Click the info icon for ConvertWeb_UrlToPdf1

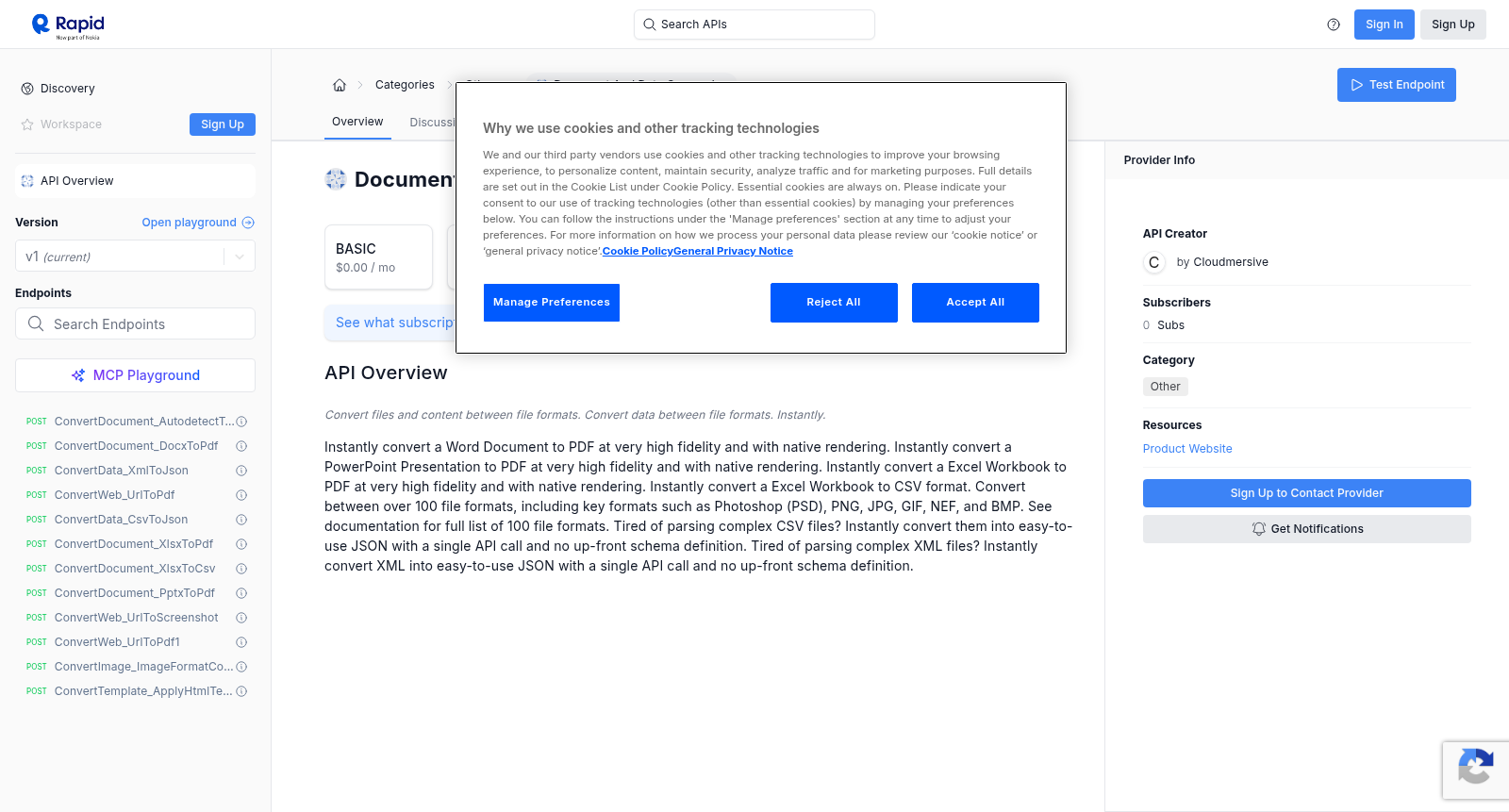click(241, 642)
